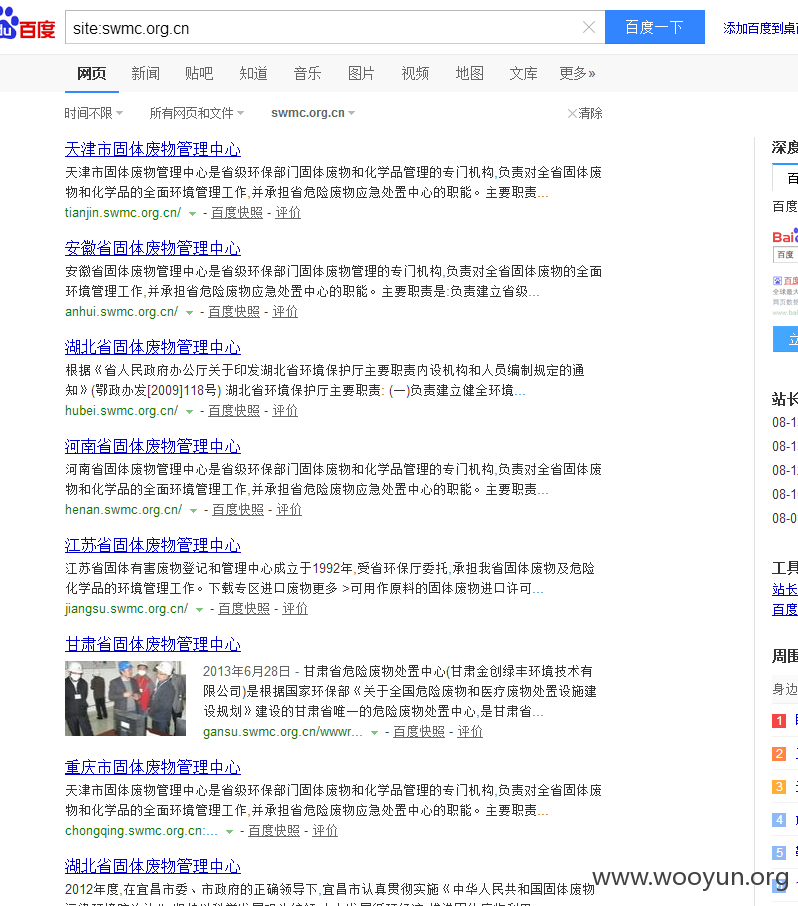Click the Baidu logo icon
The height and width of the screenshot is (906, 798).
coord(27,25)
